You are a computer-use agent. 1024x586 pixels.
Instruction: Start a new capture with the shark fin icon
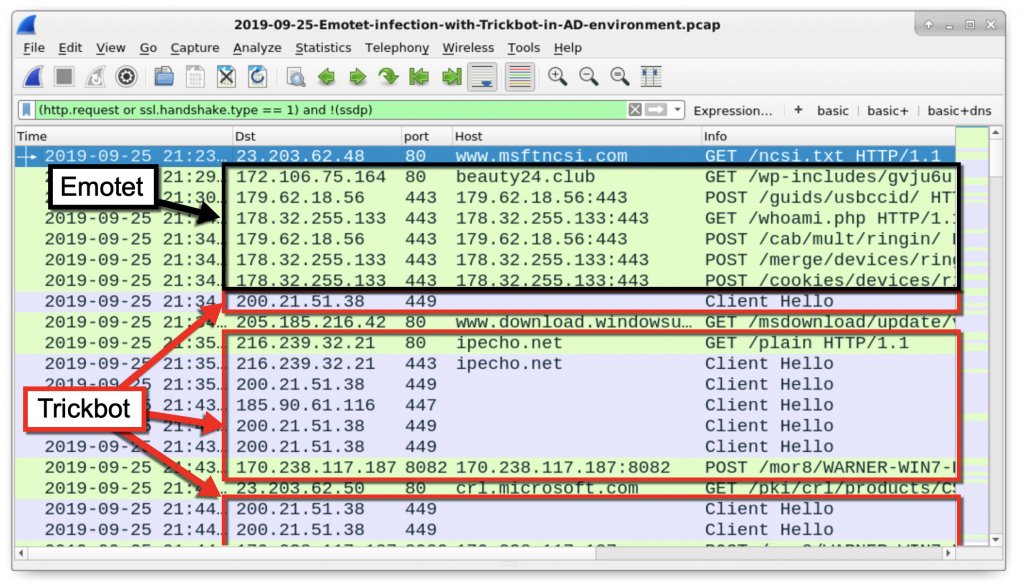[x=33, y=77]
